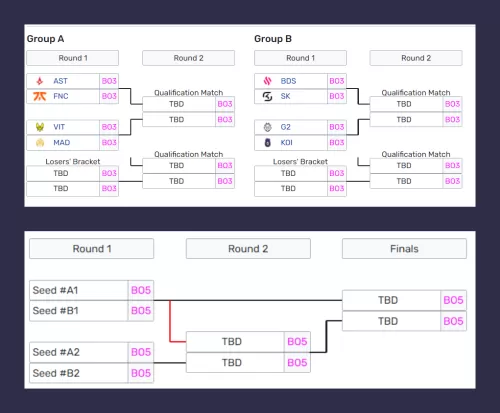Open the Seed #A1 bracket slot

tap(79, 290)
